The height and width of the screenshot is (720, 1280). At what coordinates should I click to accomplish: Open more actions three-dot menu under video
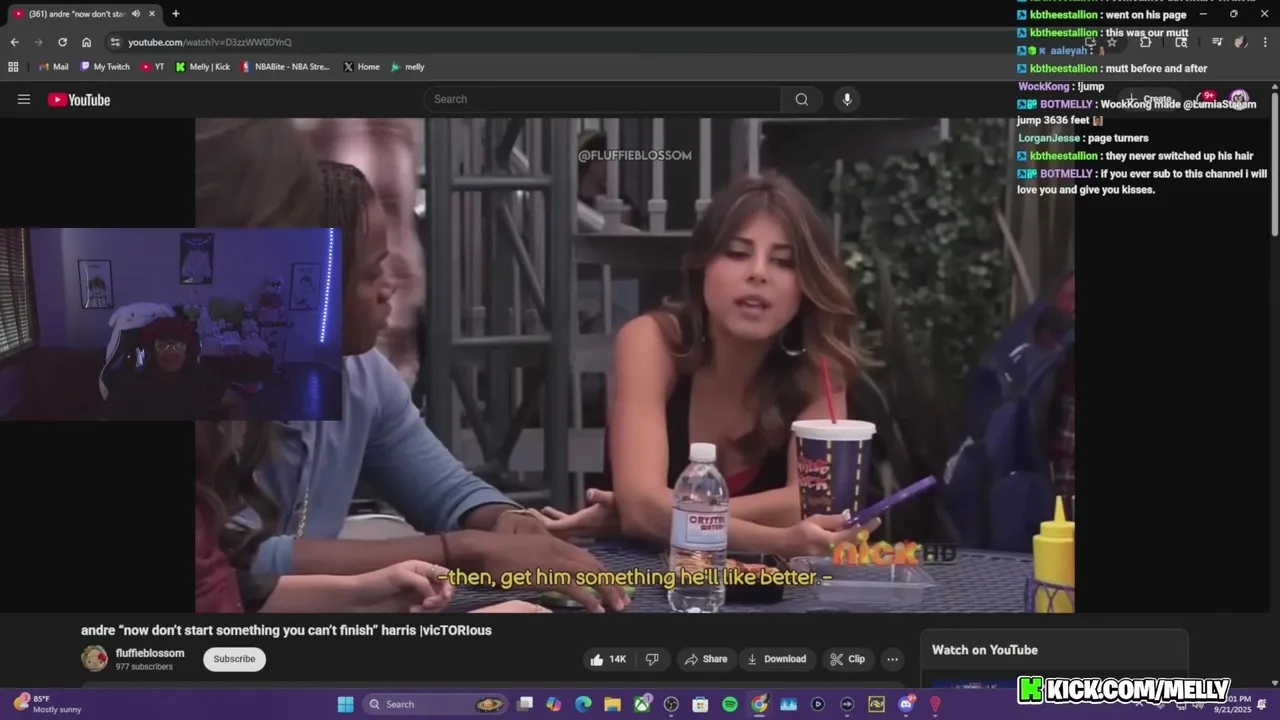coord(892,659)
